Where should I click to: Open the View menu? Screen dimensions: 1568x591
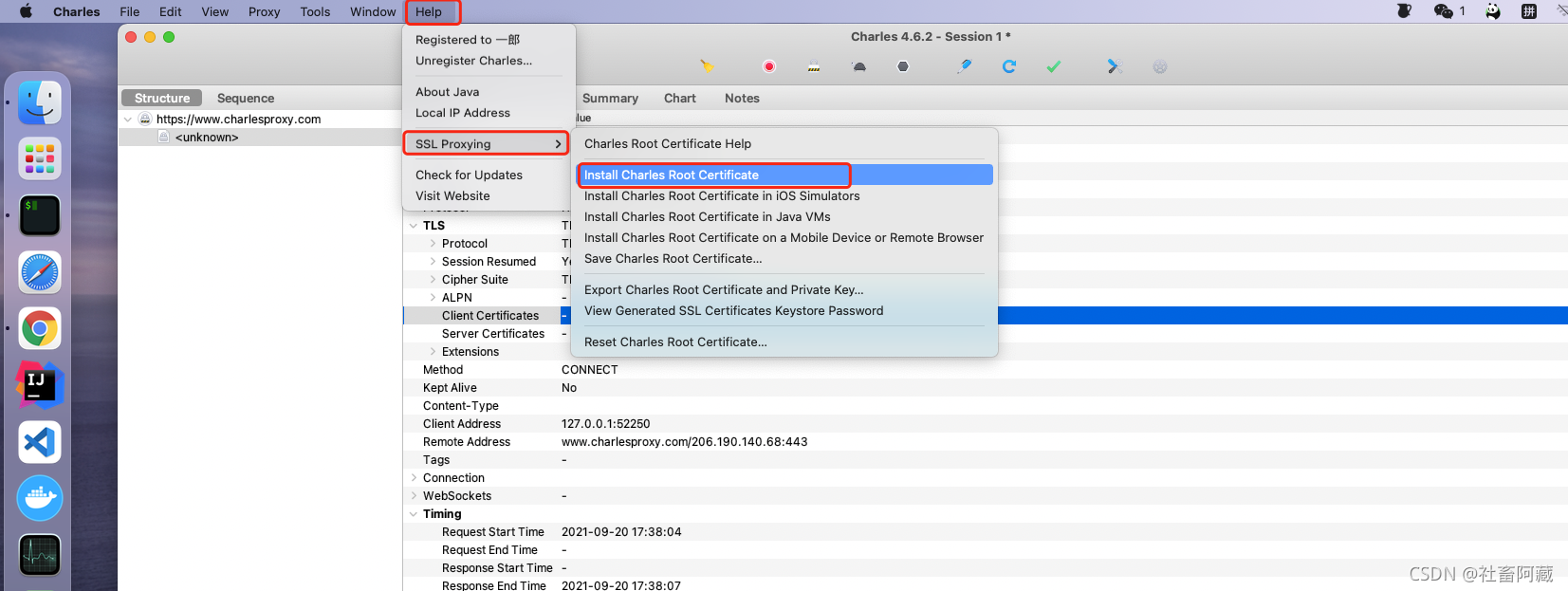[x=215, y=11]
